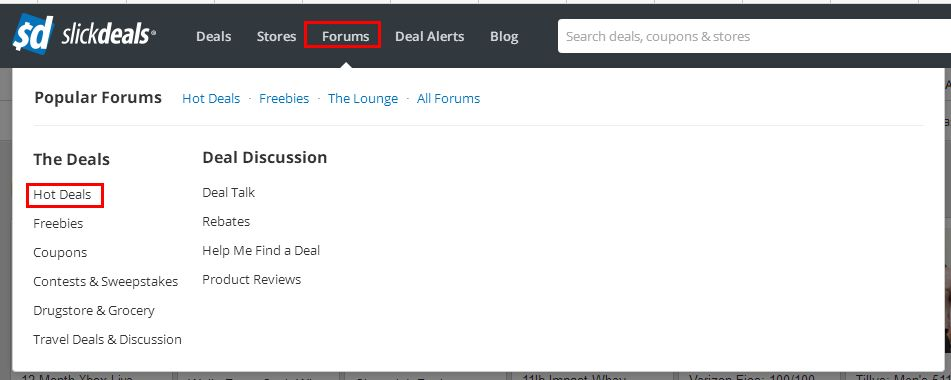Open the Deals menu

point(213,36)
